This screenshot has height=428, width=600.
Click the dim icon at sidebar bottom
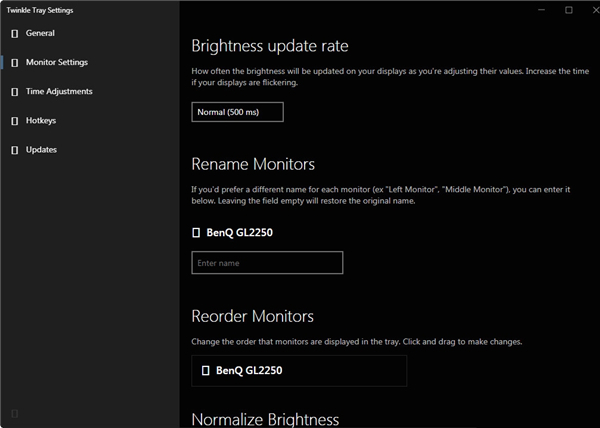pyautogui.click(x=15, y=413)
